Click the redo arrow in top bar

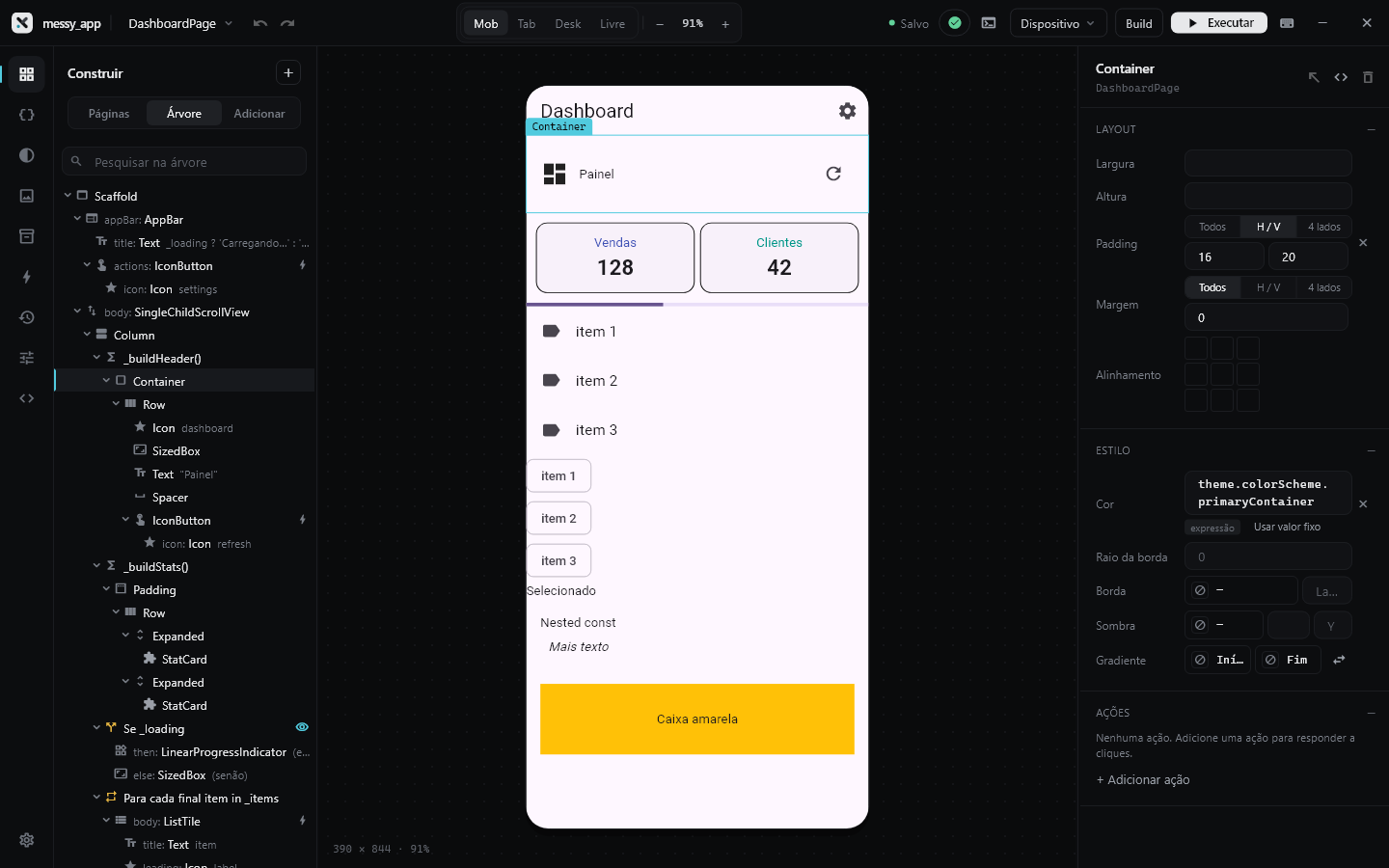(287, 23)
